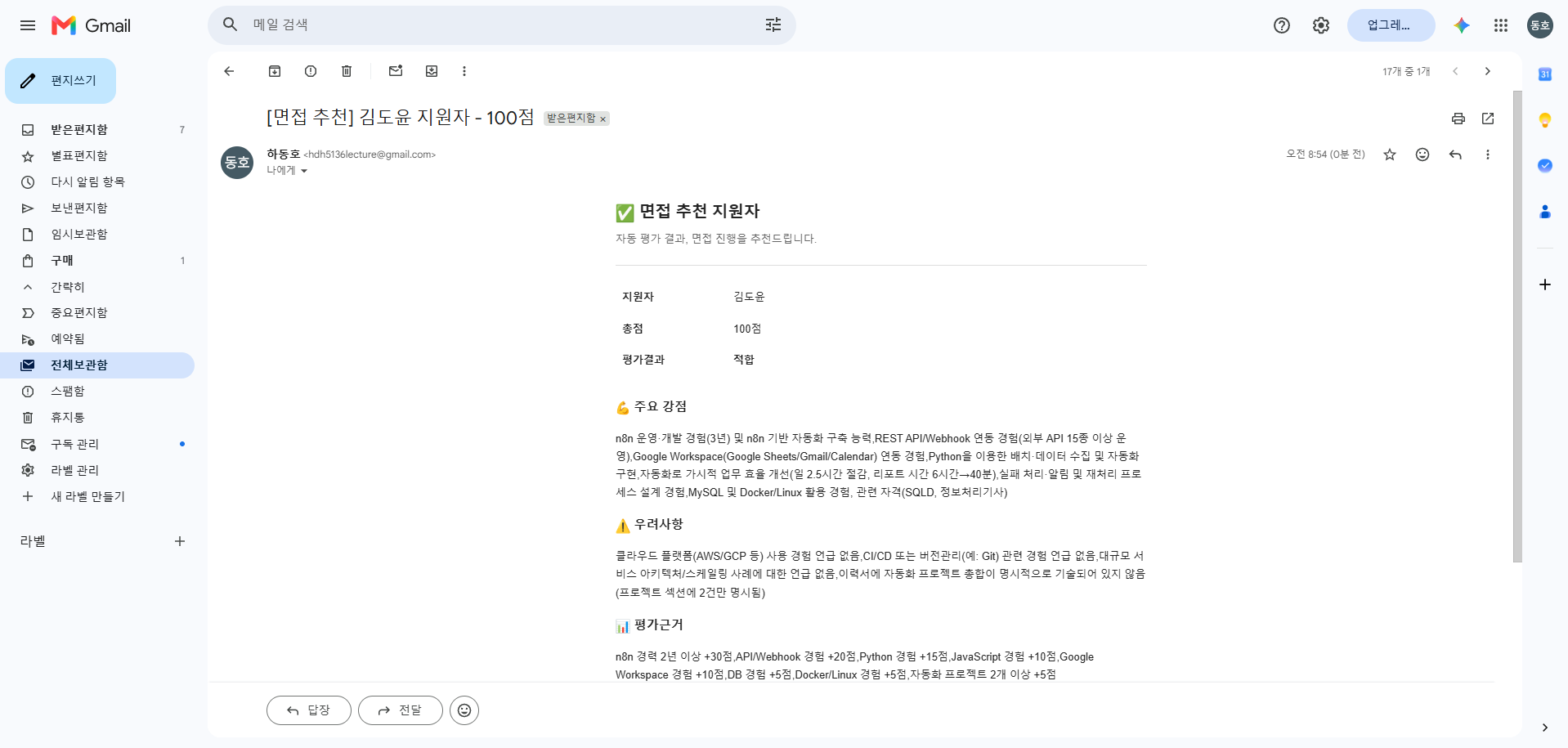Remove 받은편지함 label with x
The height and width of the screenshot is (748, 1568).
click(603, 119)
